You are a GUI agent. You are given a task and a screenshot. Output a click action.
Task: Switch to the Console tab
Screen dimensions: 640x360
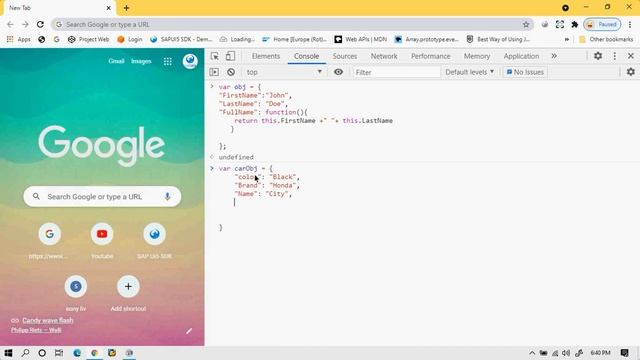[x=307, y=56]
